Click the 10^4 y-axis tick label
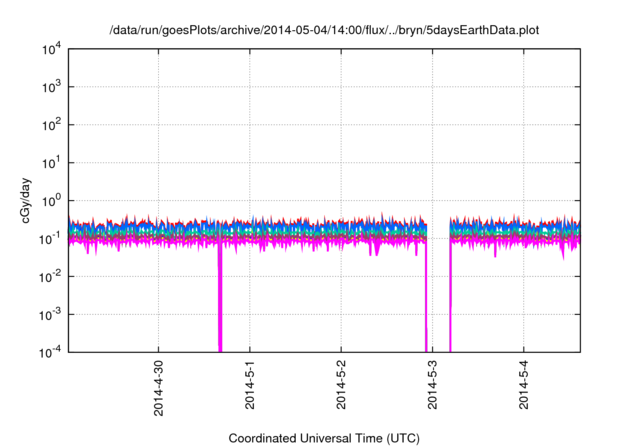640x448 pixels. tap(52, 49)
